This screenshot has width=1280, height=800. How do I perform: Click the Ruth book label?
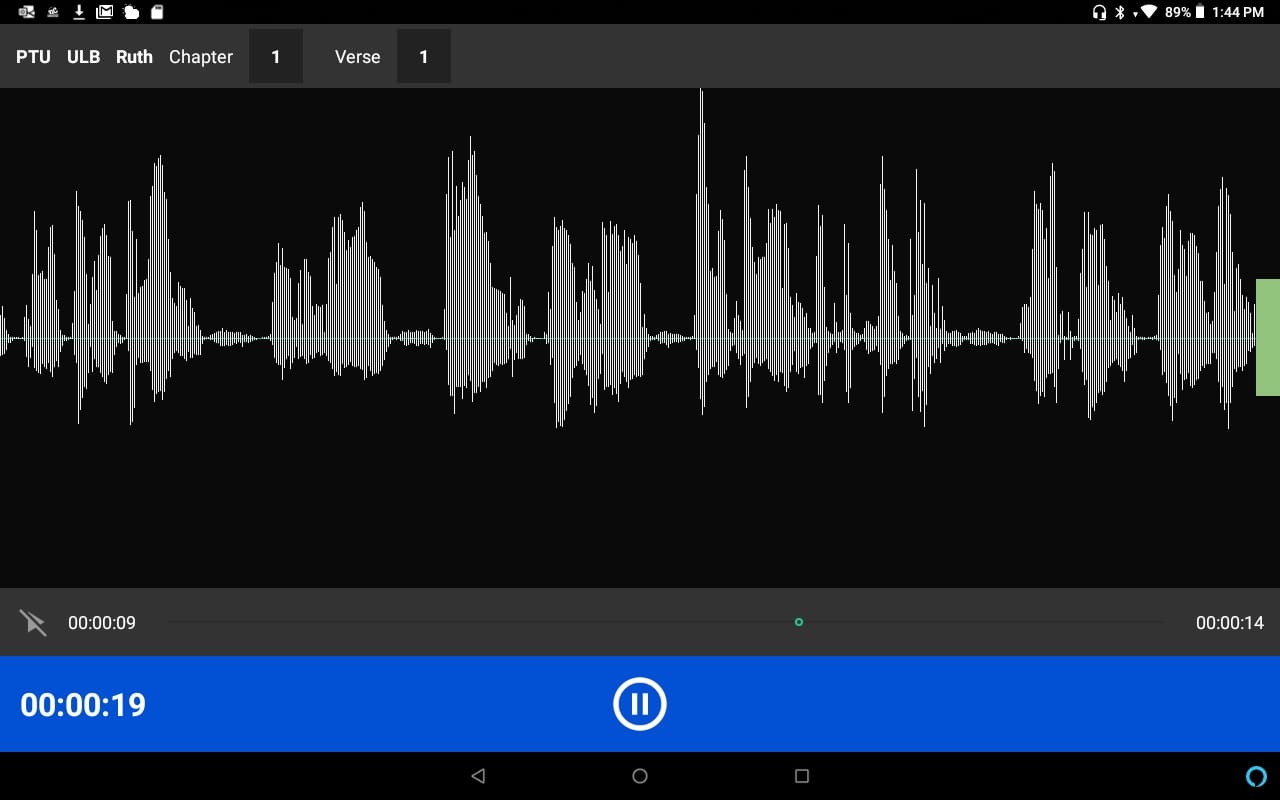tap(134, 57)
